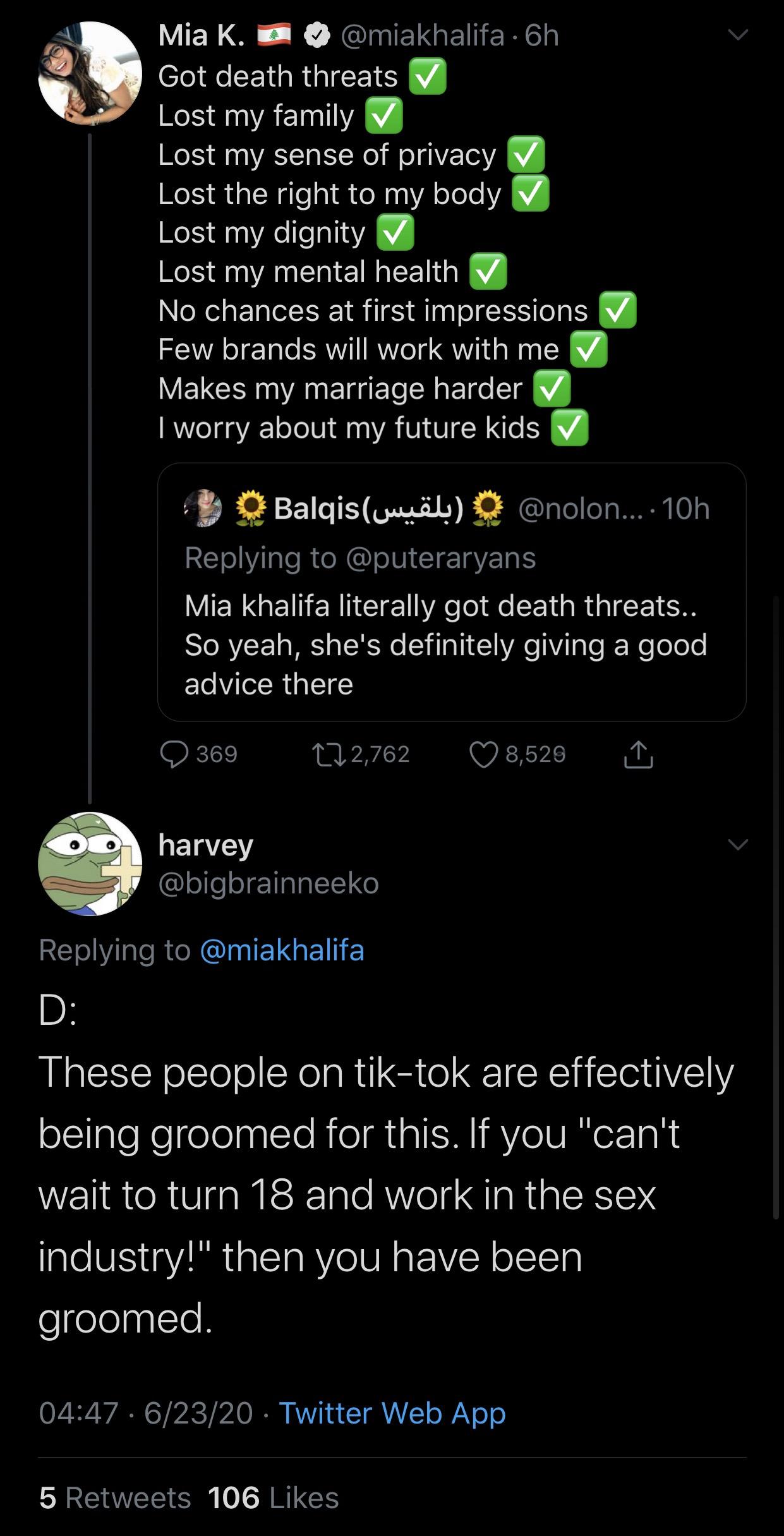The height and width of the screenshot is (1536, 784).
Task: Tap the Twitter Web App link
Action: click(x=392, y=1413)
